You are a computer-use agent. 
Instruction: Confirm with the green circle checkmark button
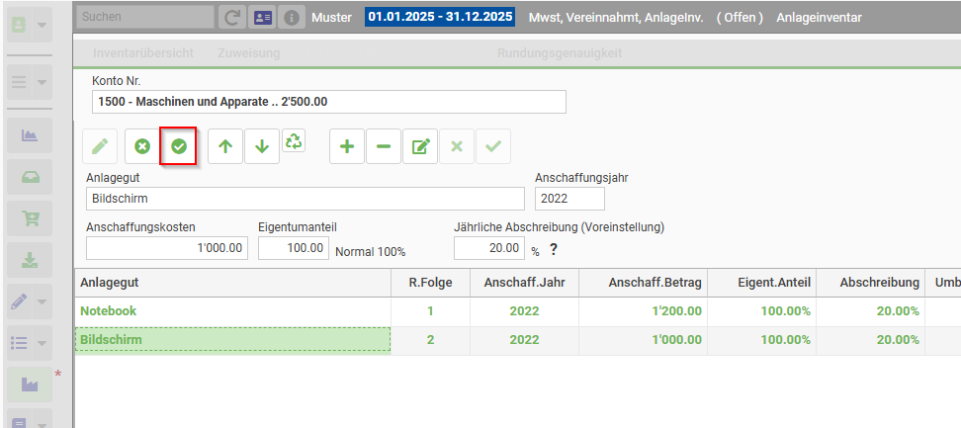coord(178,147)
